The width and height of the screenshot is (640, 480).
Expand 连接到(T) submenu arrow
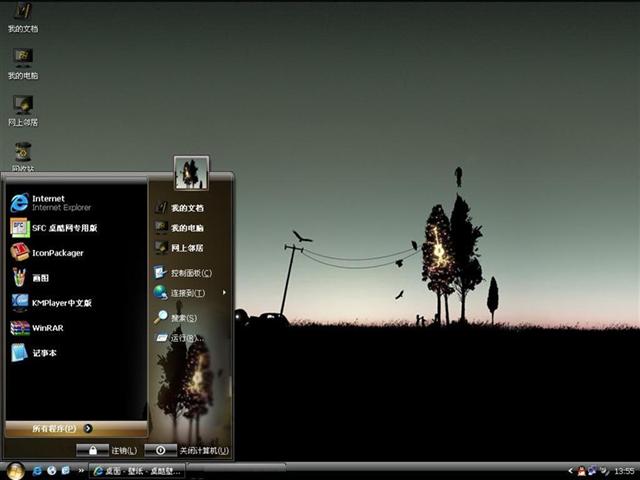pyautogui.click(x=224, y=292)
